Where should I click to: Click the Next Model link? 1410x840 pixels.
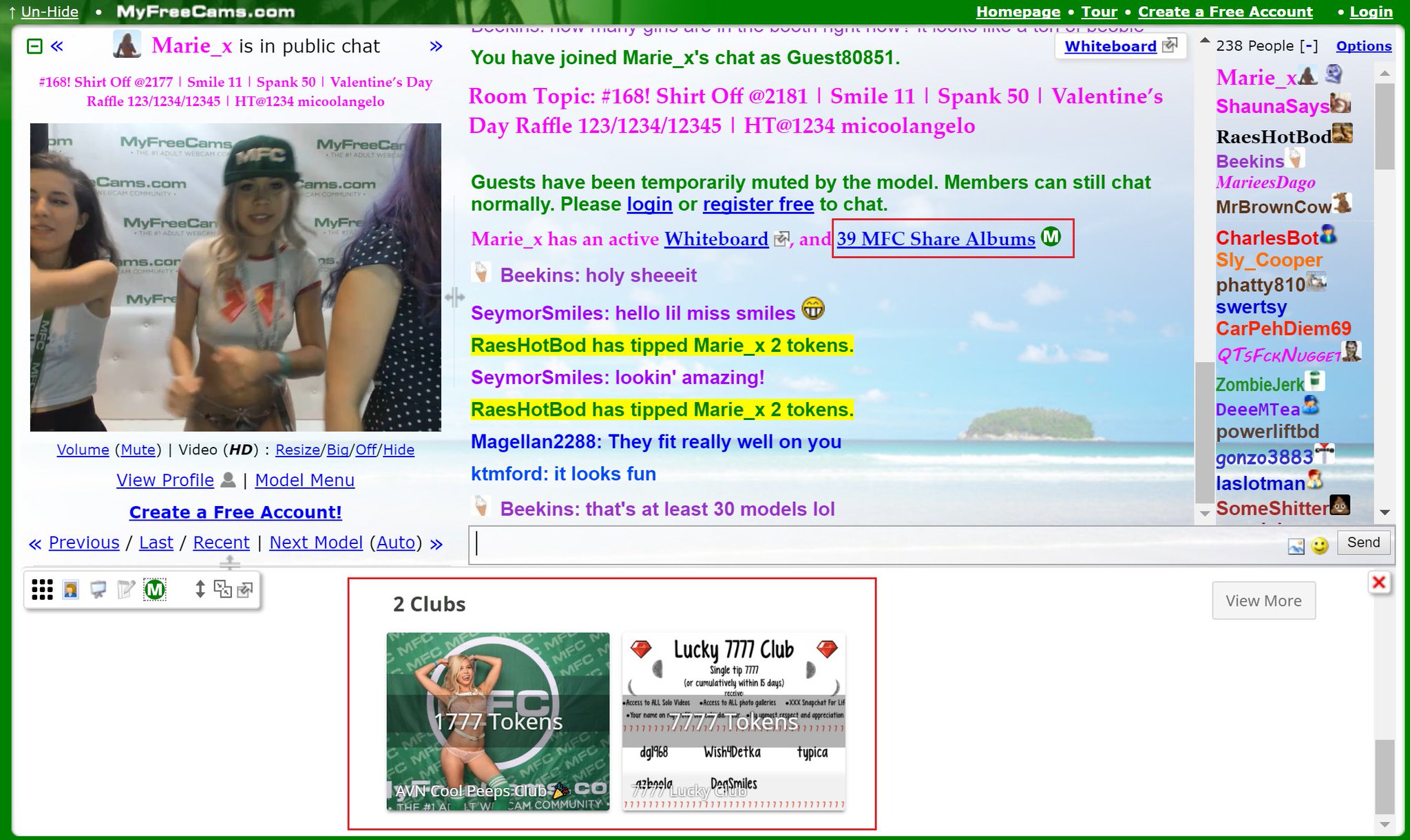[x=316, y=543]
